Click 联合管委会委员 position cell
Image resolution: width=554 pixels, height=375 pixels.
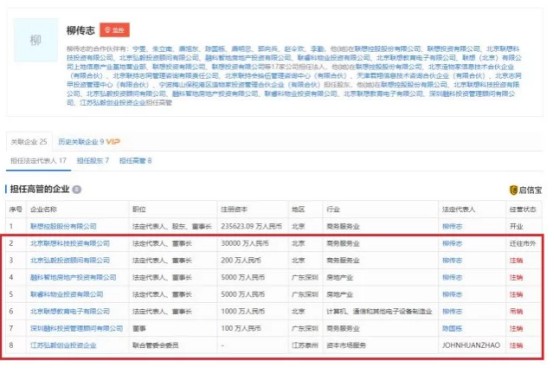pos(155,345)
